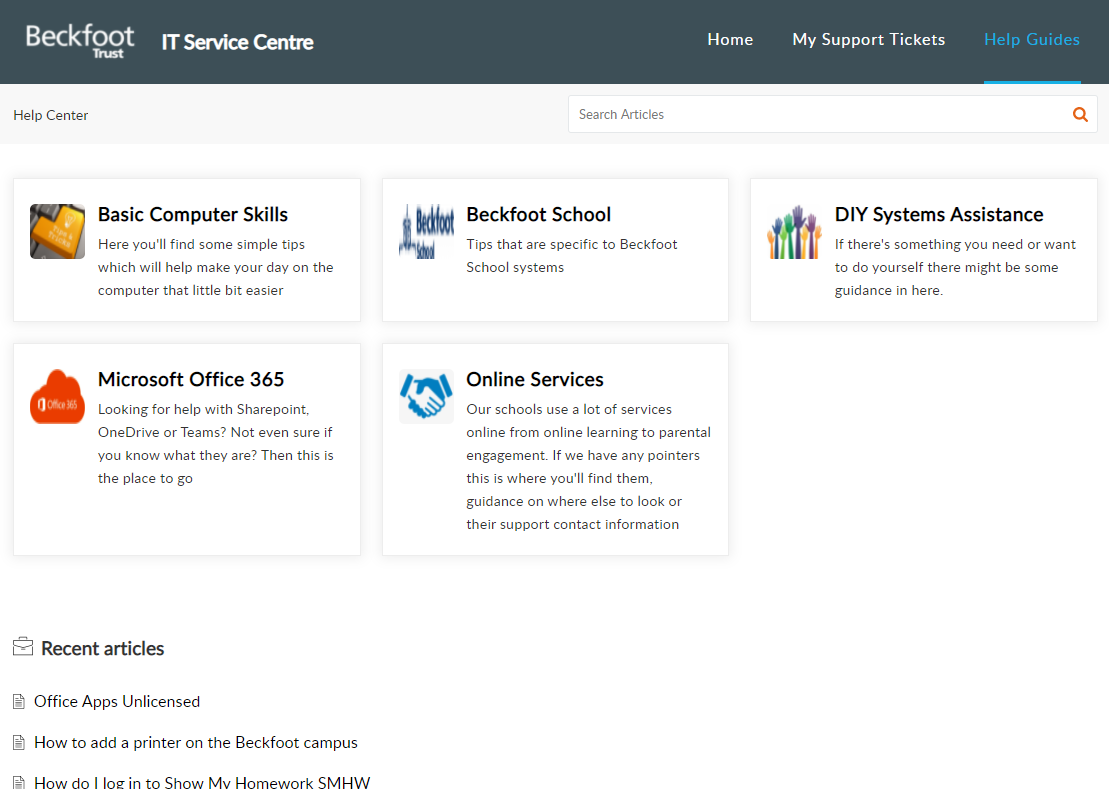Screen dimensions: 1109x789
Task: Click the IT Service Centre title
Action: point(238,42)
